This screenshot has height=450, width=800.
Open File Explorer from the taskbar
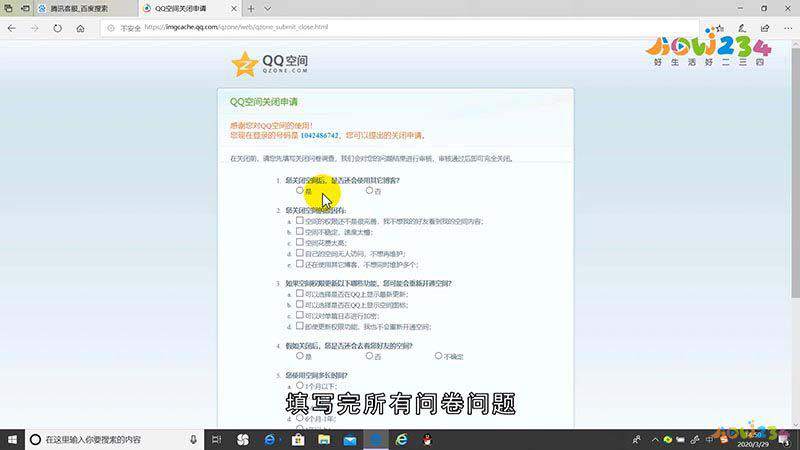(x=324, y=439)
